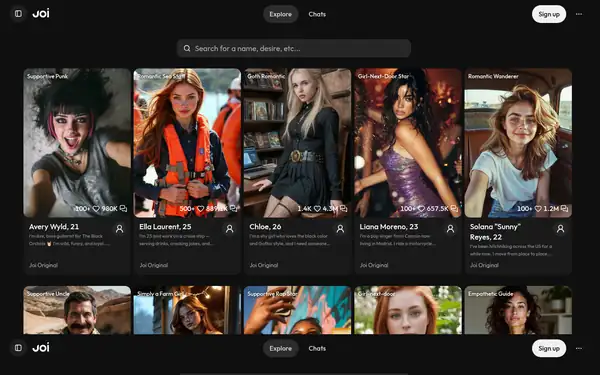Screen dimensions: 600x375
Task: Click Joi Original label under Solana Reyes
Action: click(x=484, y=265)
